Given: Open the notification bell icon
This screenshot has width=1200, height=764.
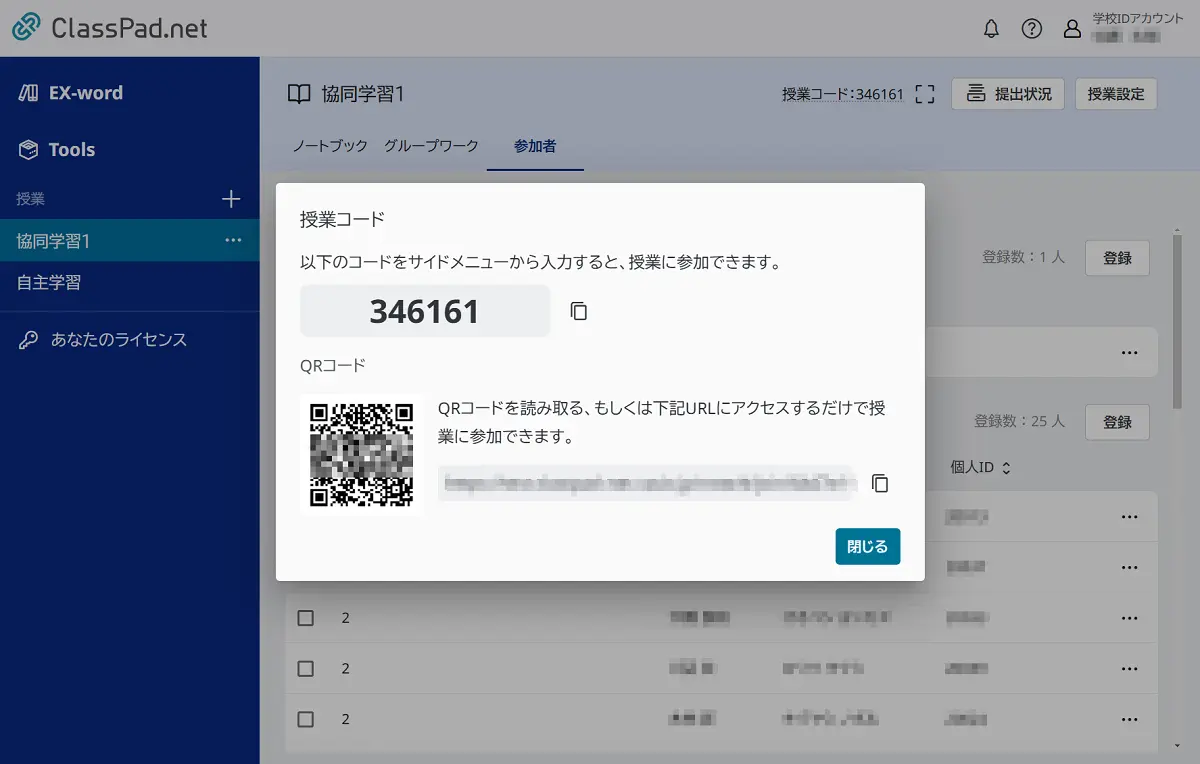Looking at the screenshot, I should 991,29.
